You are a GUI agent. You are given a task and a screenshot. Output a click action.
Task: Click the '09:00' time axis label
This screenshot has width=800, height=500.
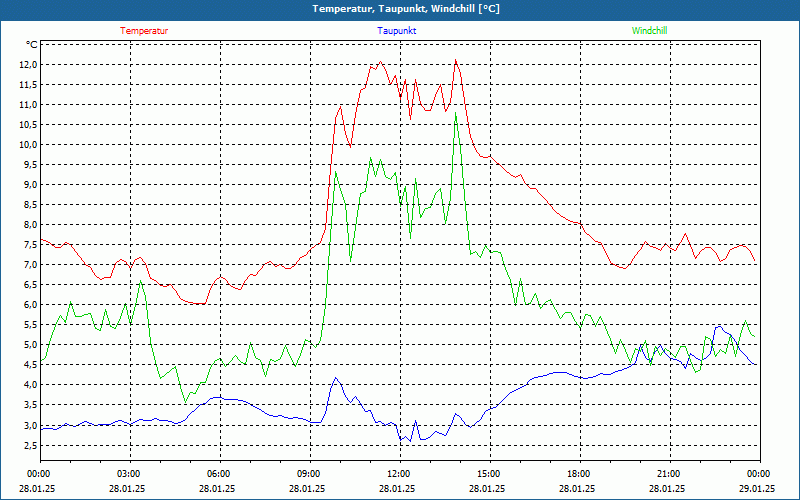[307, 474]
